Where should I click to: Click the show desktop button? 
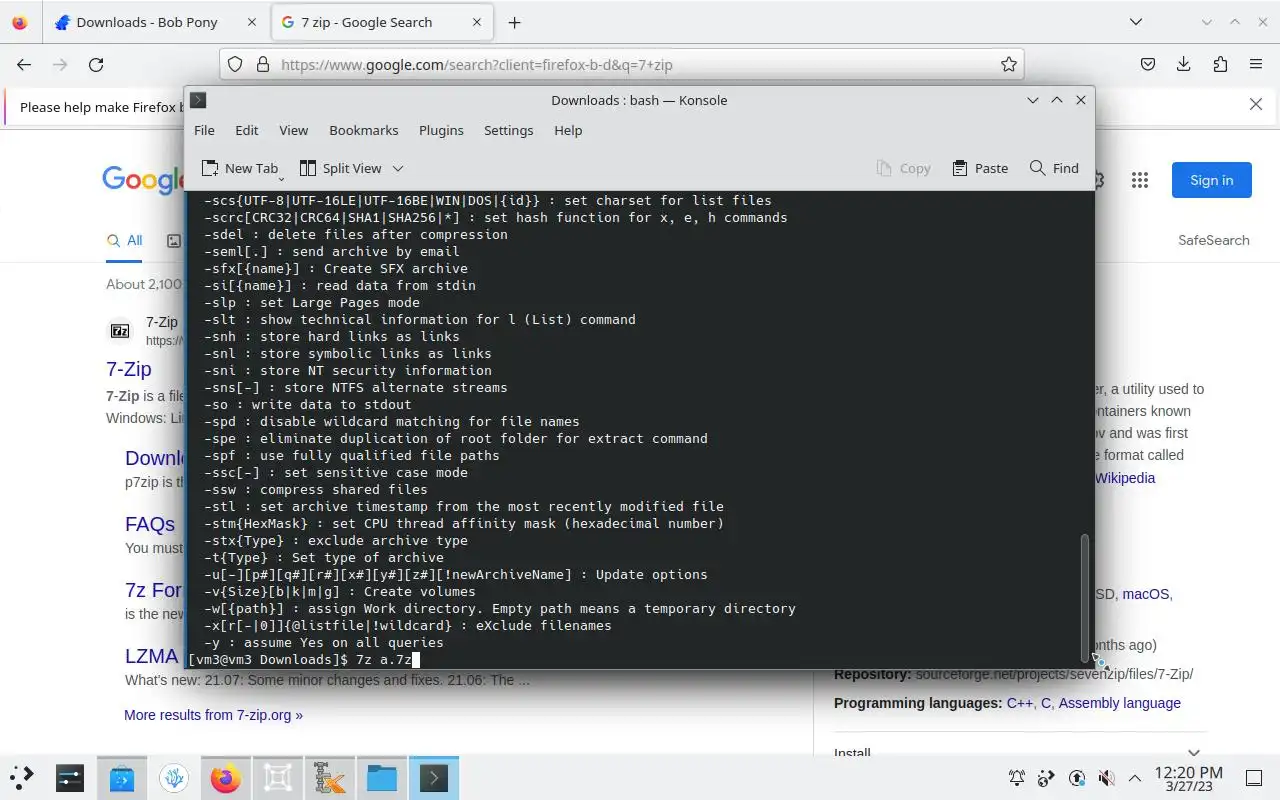(1254, 778)
